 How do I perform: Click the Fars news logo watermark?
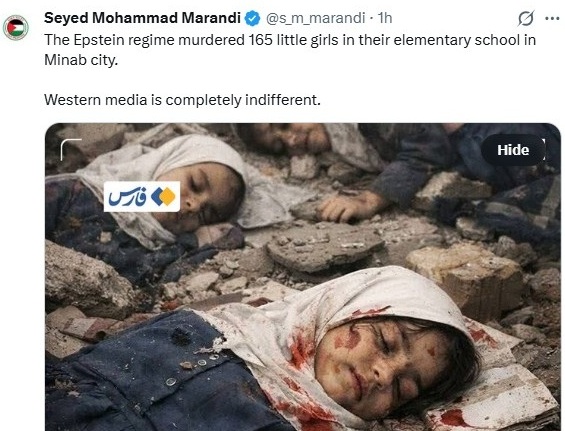click(x=142, y=196)
